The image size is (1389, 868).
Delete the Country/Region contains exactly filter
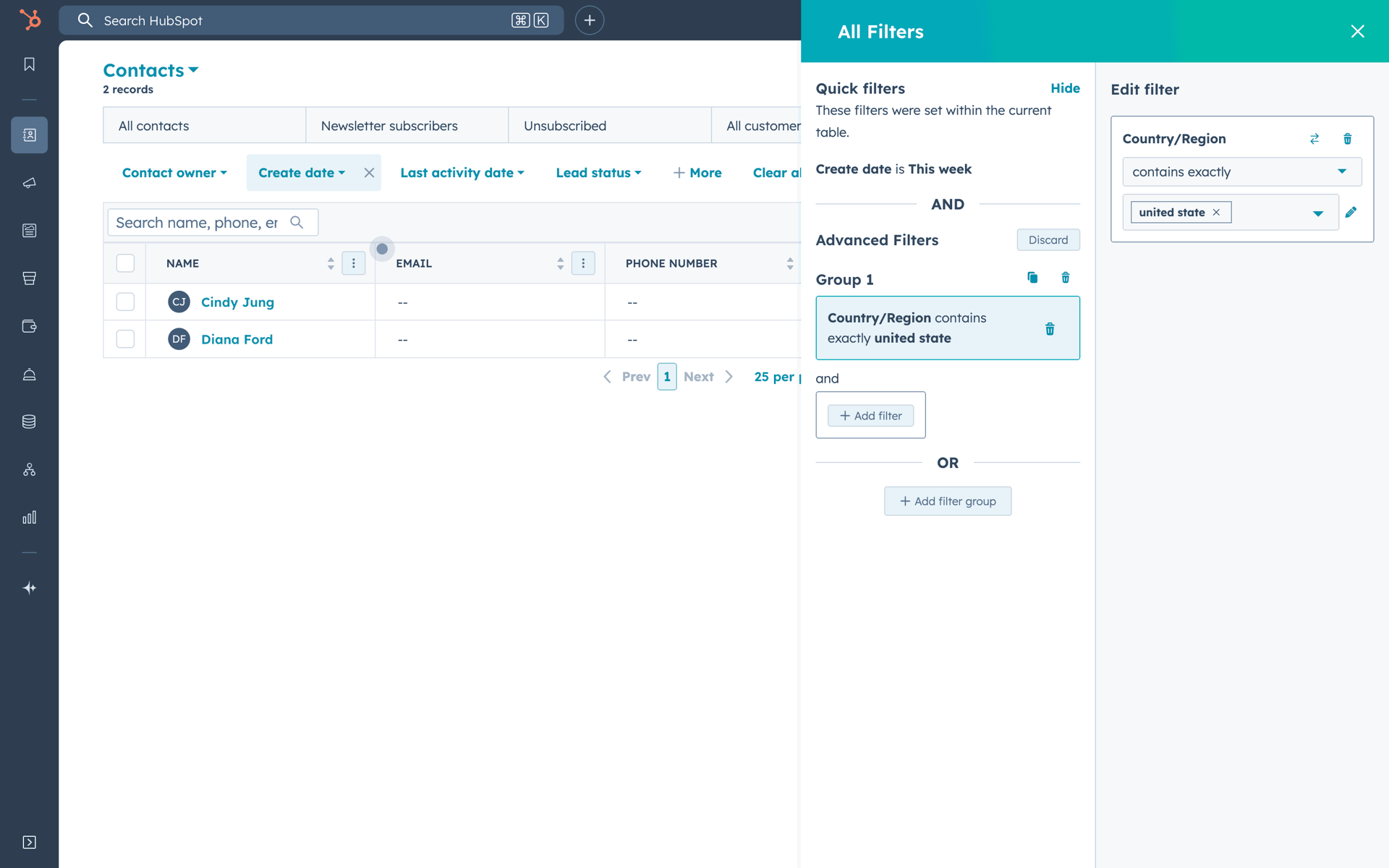click(1050, 329)
